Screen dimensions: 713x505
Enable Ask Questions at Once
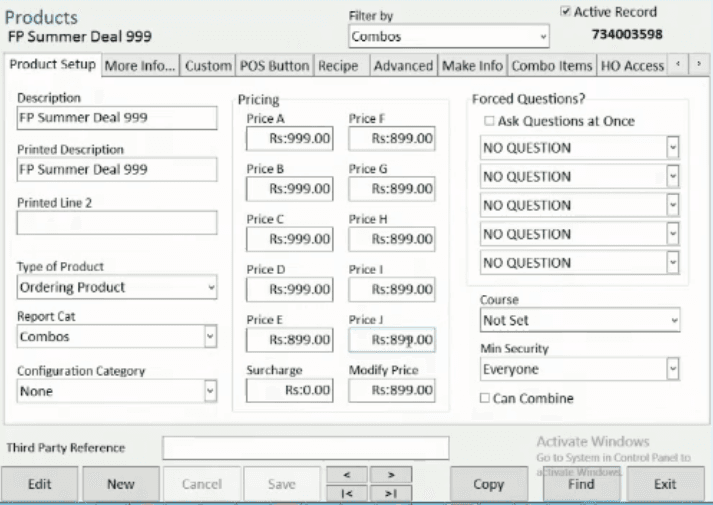(x=489, y=121)
